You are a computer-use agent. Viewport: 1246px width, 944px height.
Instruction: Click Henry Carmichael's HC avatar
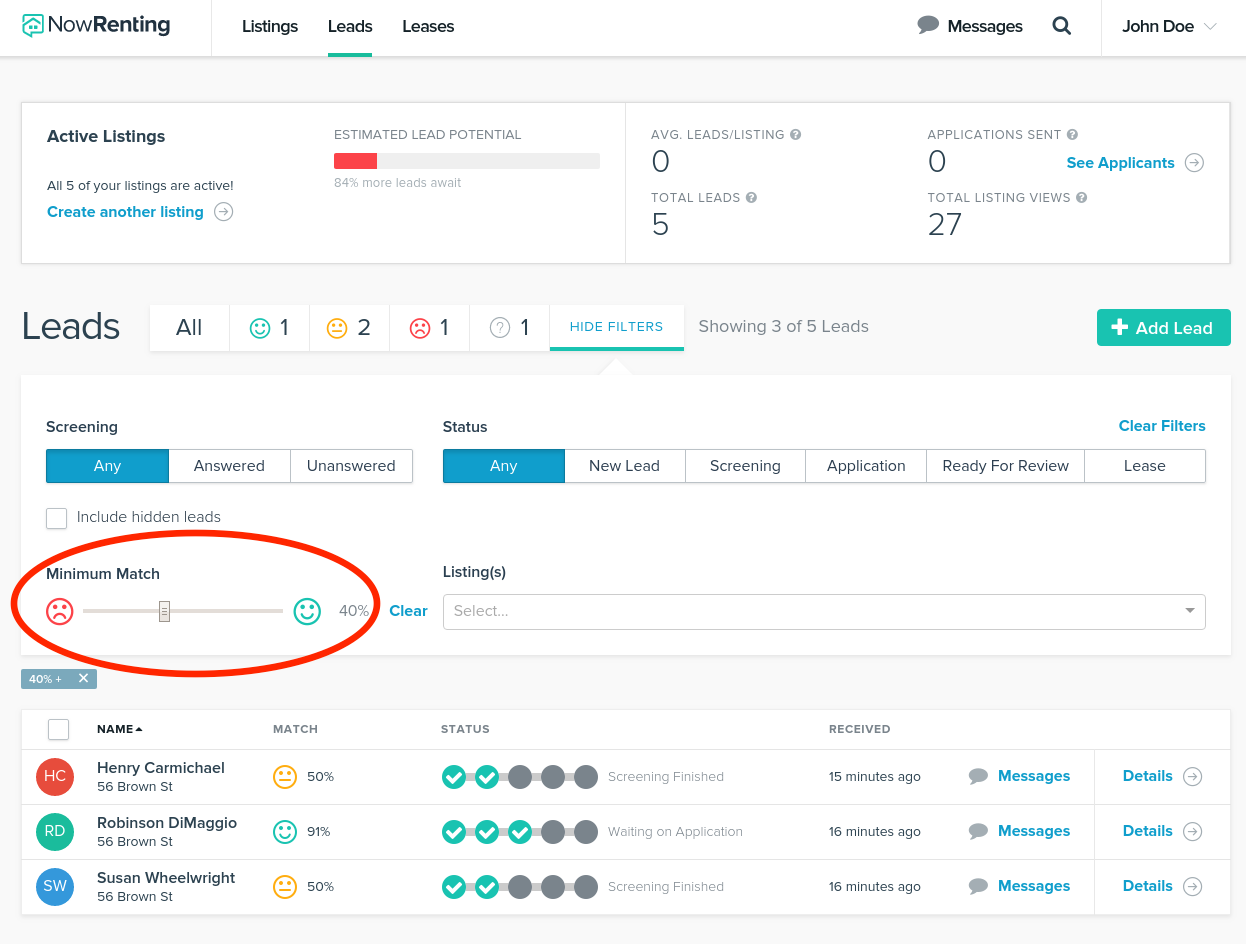point(55,776)
